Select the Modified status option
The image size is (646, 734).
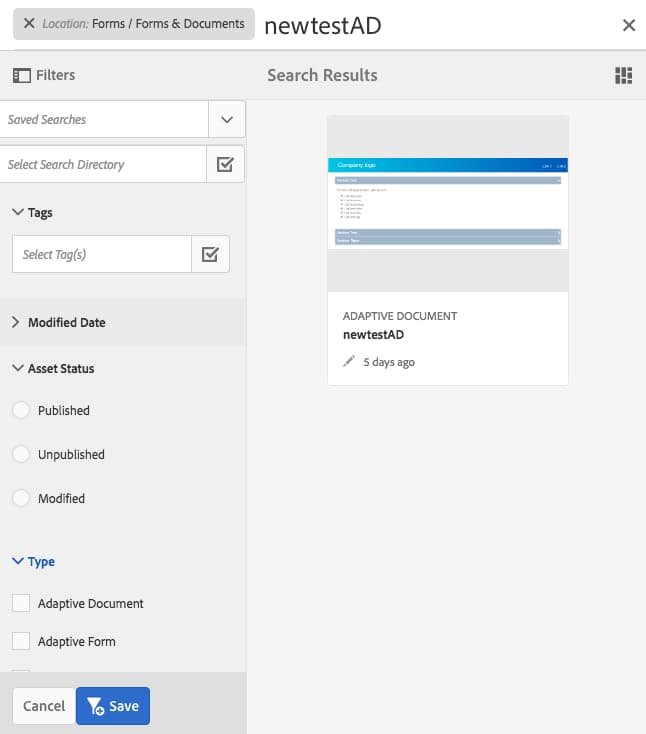click(21, 498)
